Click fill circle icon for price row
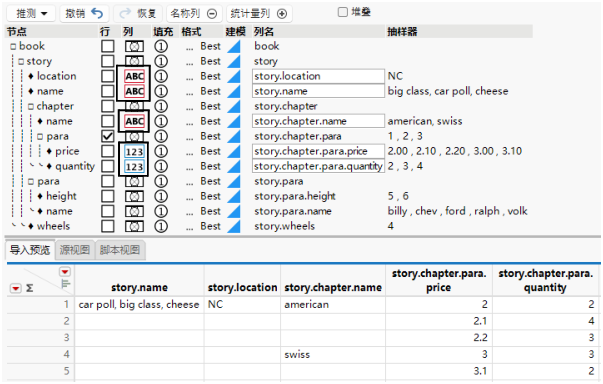The height and width of the screenshot is (384, 603). coord(161,151)
